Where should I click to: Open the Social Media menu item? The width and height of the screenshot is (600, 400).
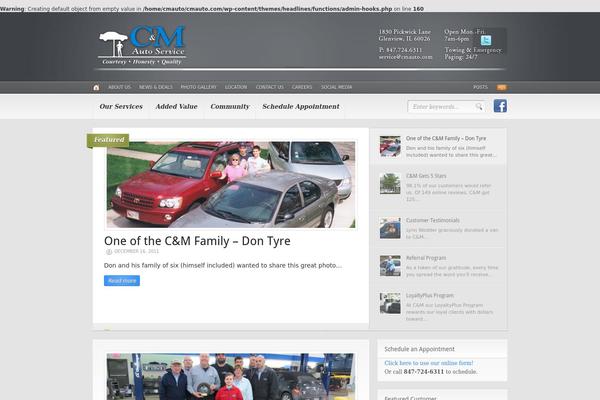coord(336,87)
